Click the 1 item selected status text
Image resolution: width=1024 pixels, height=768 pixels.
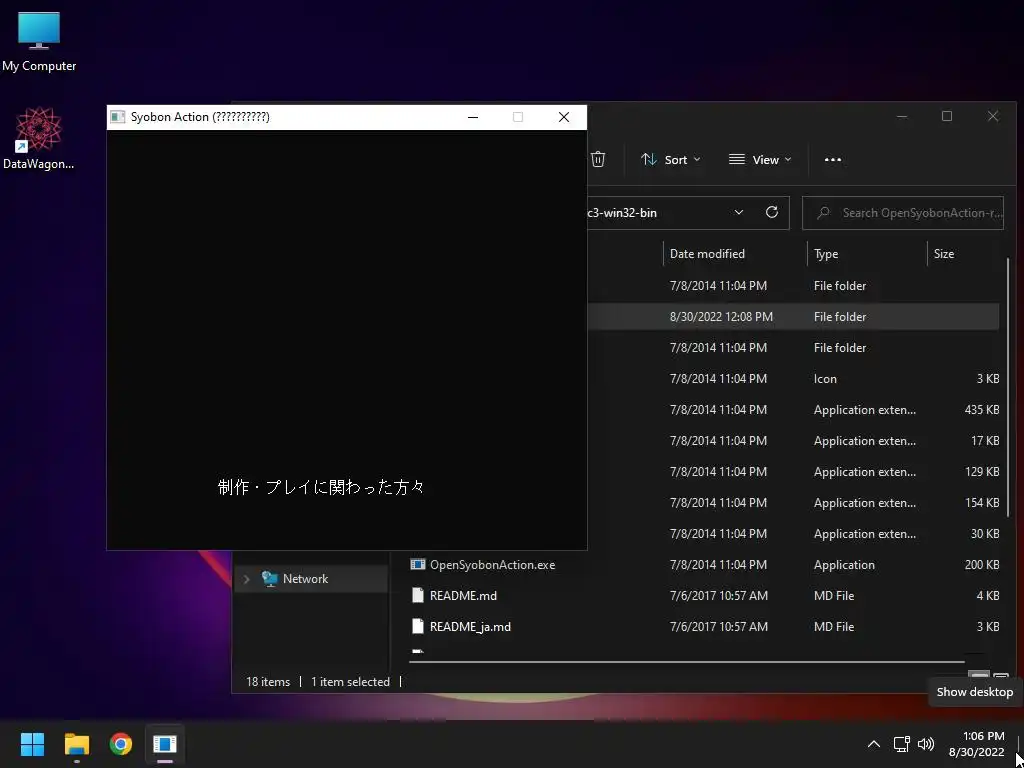click(350, 682)
